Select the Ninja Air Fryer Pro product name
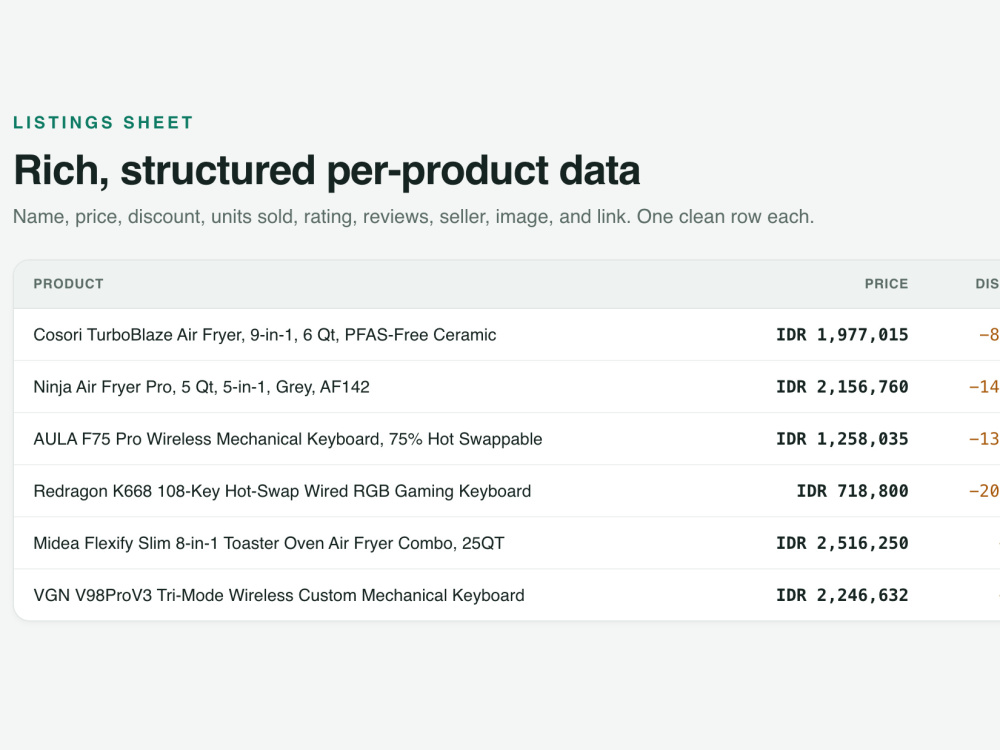The image size is (1000, 750). [x=202, y=387]
